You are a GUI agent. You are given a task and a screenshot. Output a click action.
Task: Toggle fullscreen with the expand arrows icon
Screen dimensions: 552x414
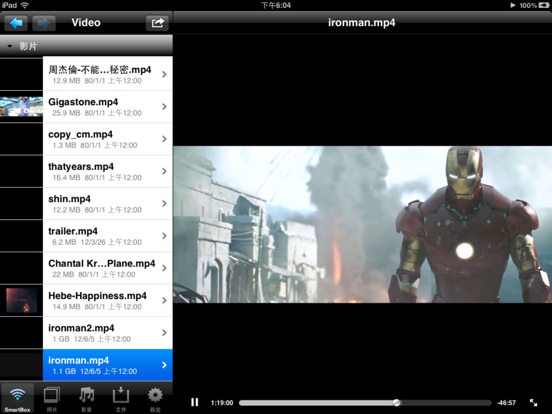tap(533, 402)
